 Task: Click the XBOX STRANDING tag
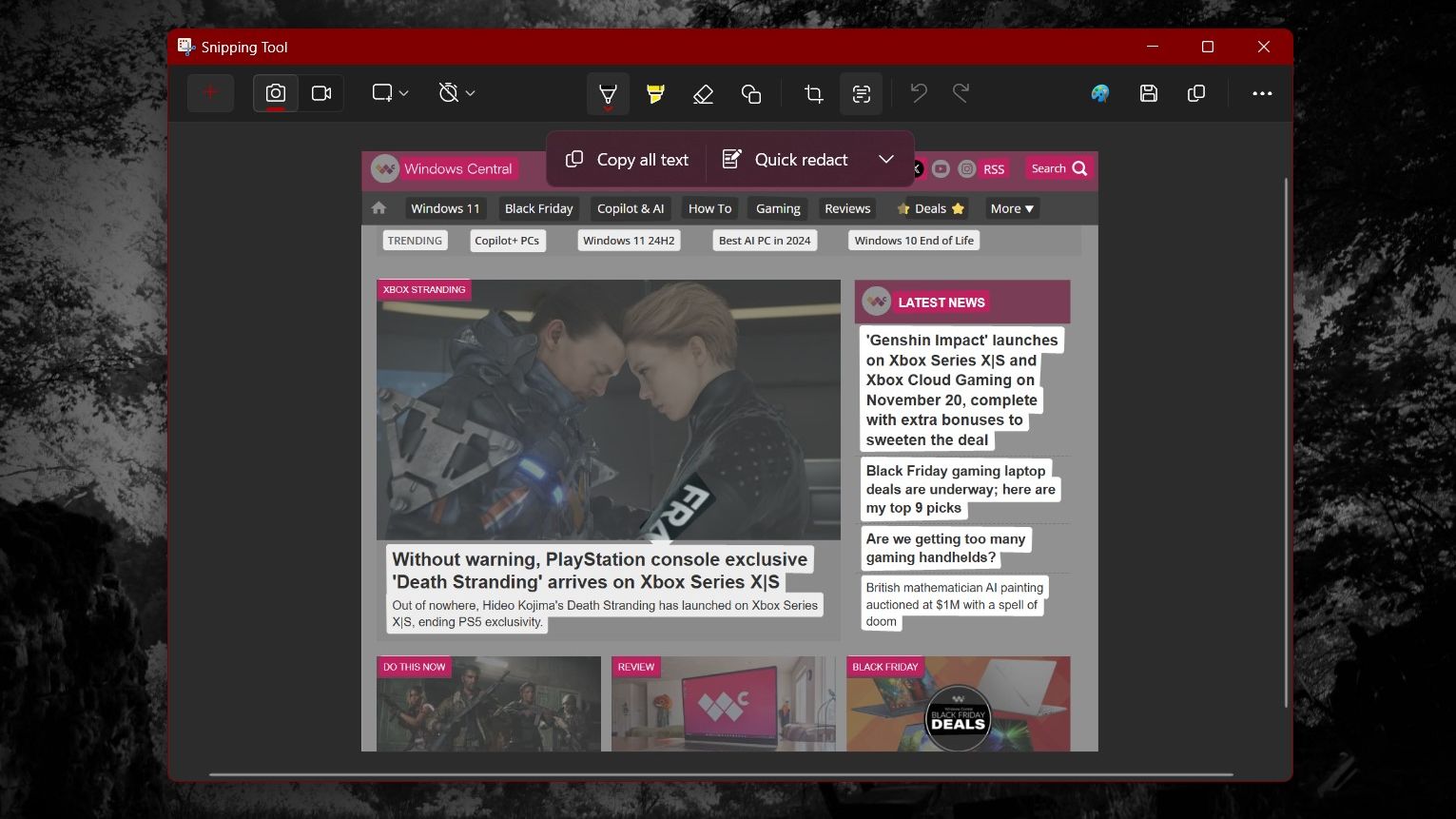424,289
